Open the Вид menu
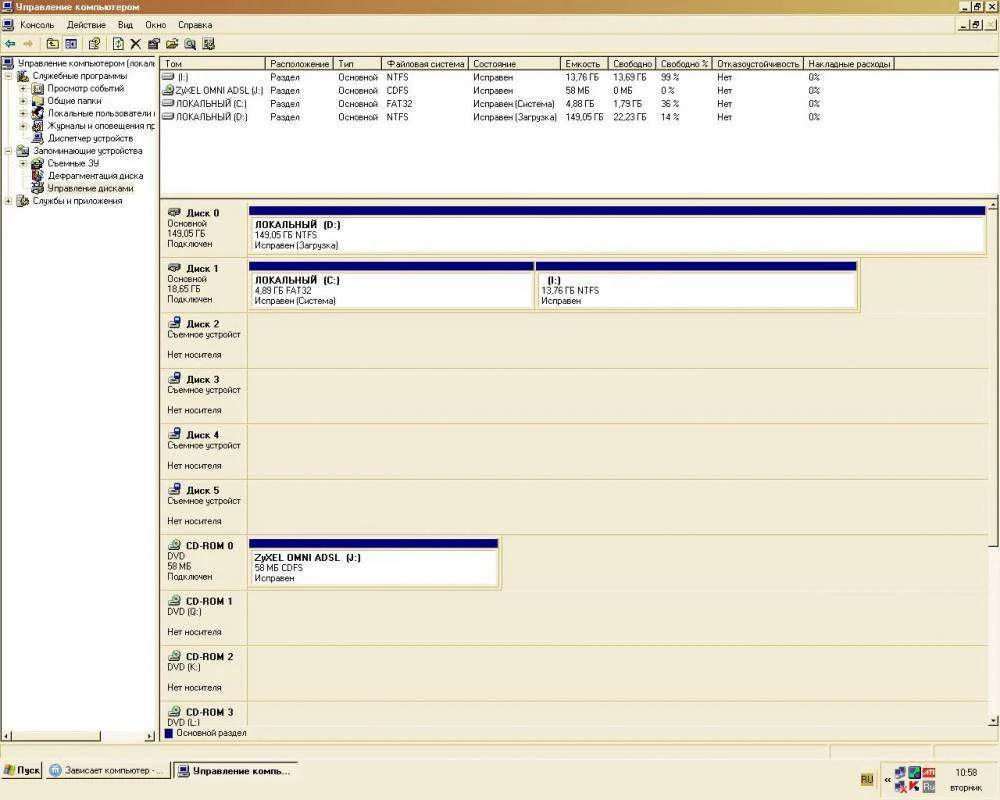Viewport: 1000px width, 800px height. click(x=125, y=25)
